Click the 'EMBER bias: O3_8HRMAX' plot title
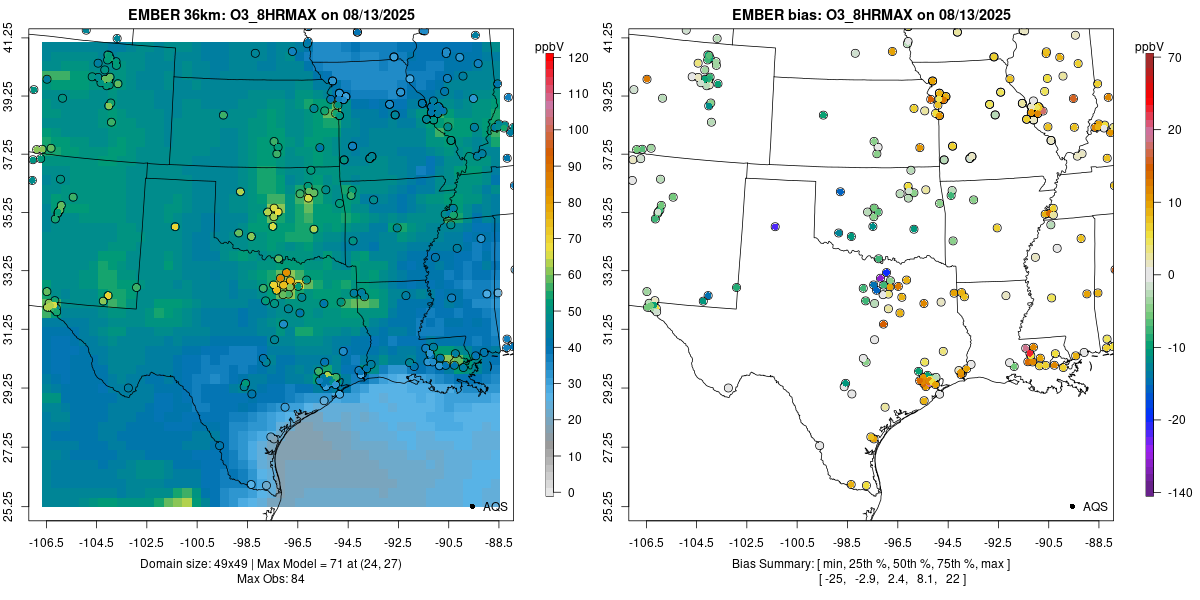This screenshot has height=600, width=1200. point(871,15)
